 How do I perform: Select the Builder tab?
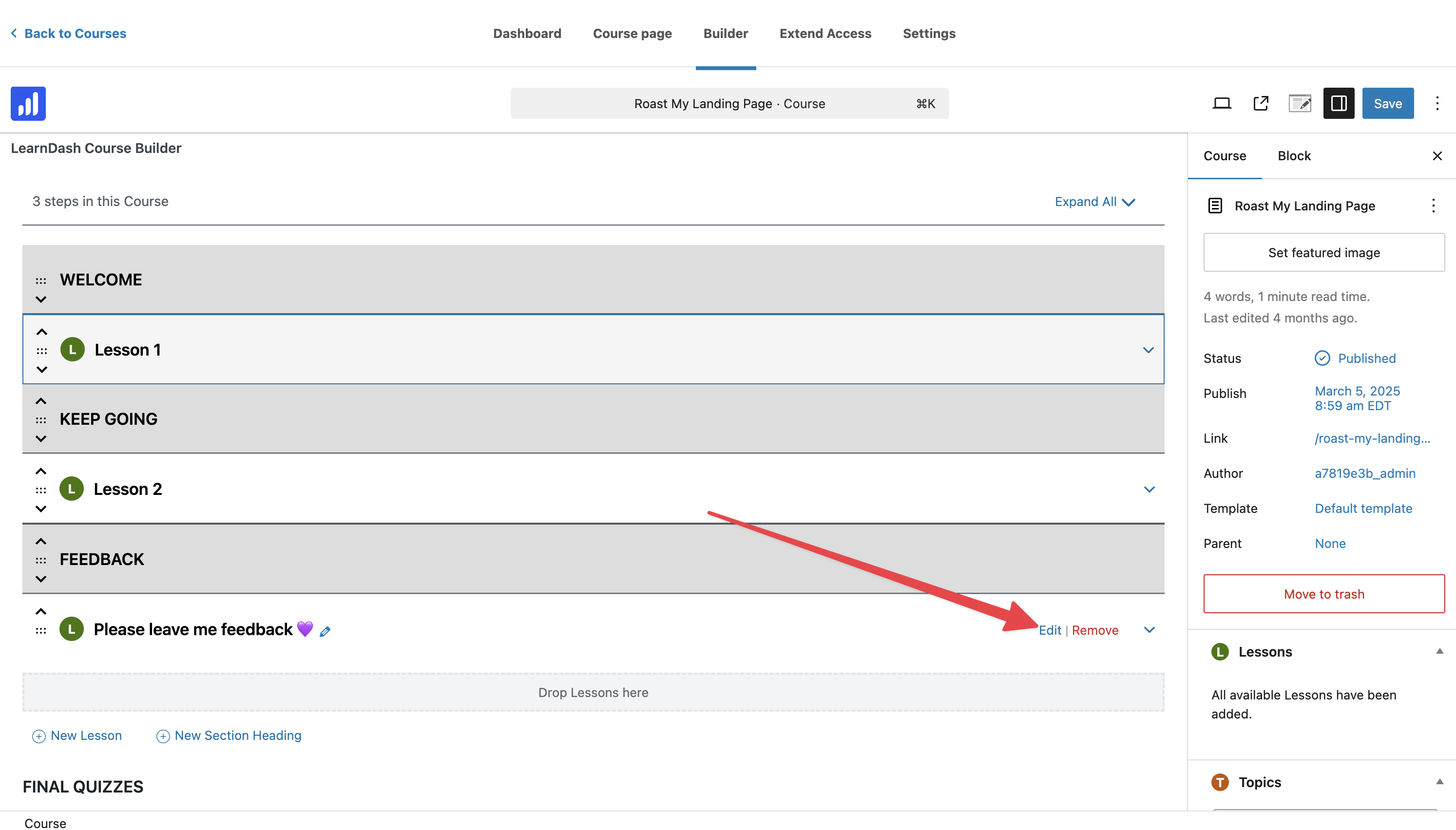pyautogui.click(x=726, y=33)
